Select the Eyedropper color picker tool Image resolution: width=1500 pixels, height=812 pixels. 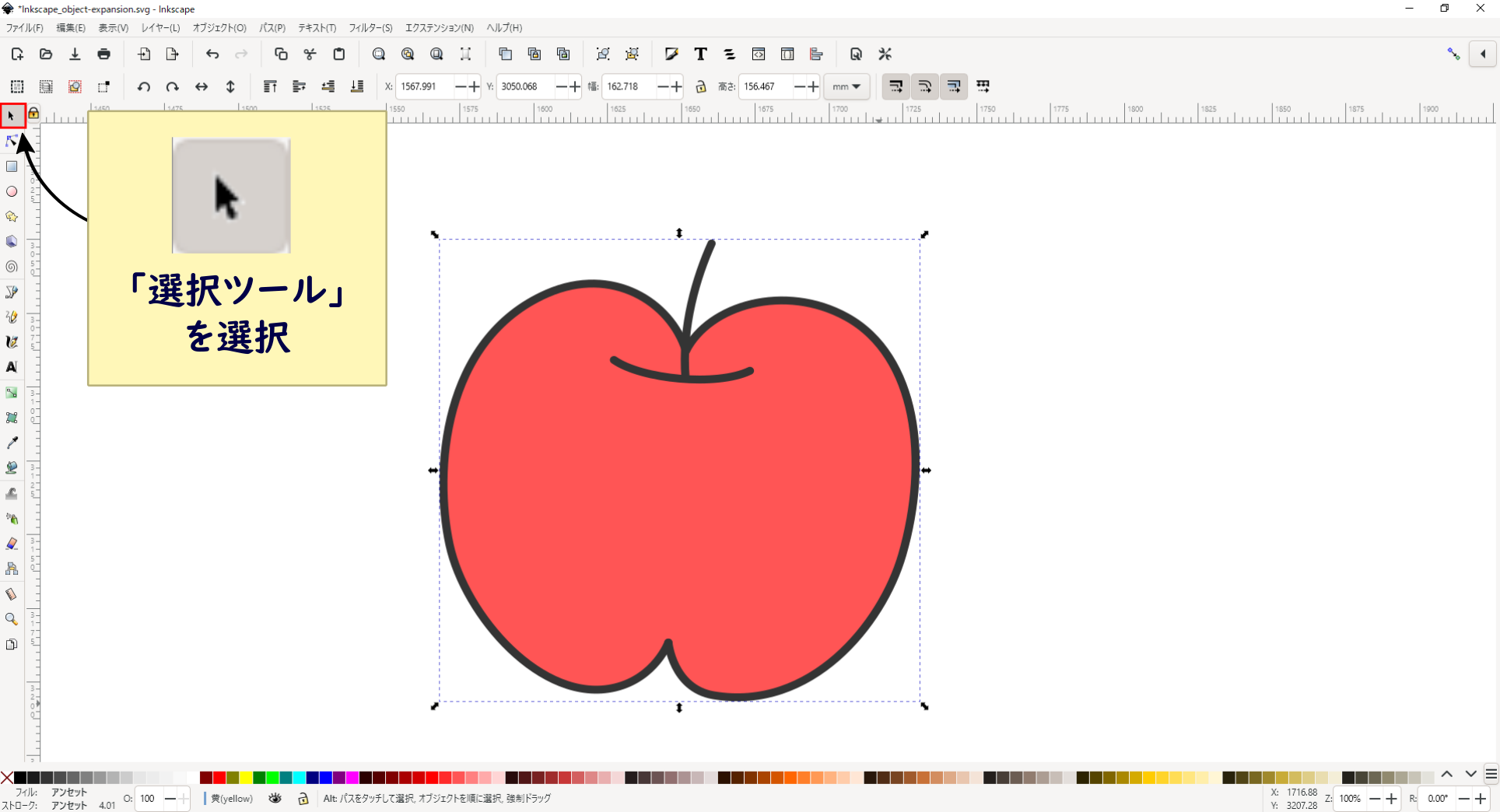[x=12, y=443]
